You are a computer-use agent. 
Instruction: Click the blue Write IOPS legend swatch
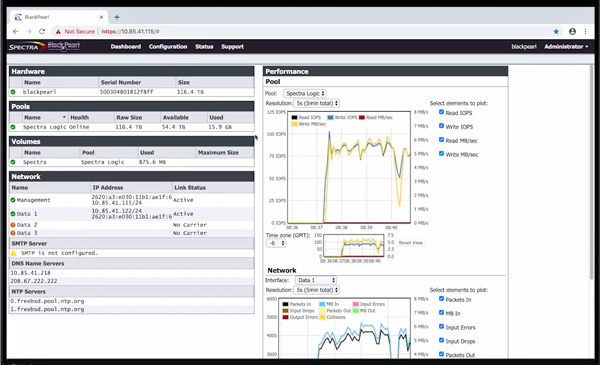pyautogui.click(x=330, y=117)
